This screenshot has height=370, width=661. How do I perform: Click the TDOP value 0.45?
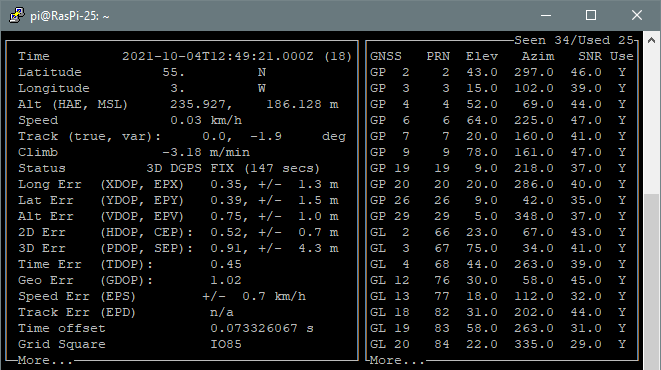click(x=226, y=265)
